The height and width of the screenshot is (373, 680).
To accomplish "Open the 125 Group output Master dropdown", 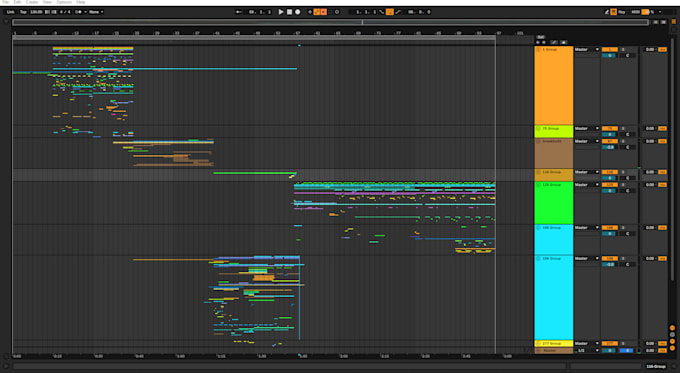I will 587,185.
